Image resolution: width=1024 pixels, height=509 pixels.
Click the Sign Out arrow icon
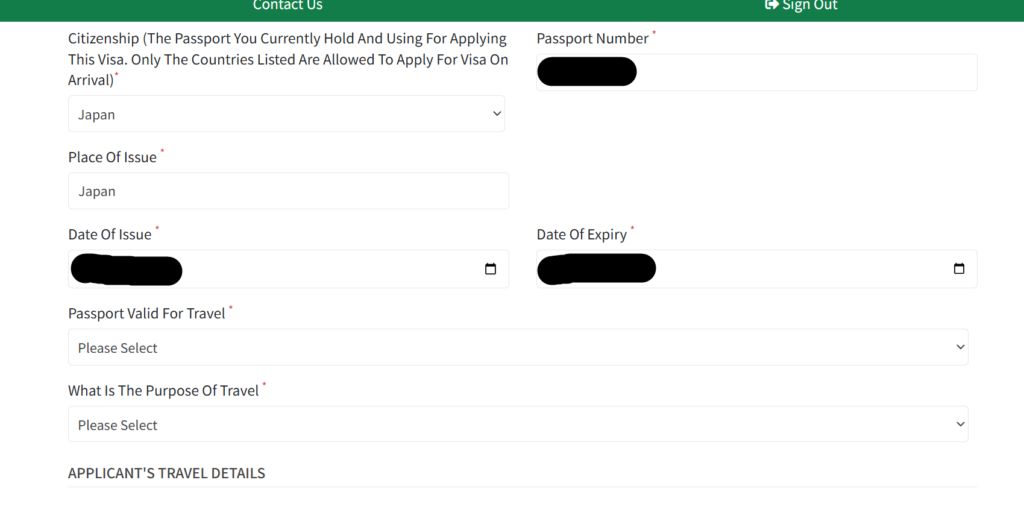click(771, 5)
